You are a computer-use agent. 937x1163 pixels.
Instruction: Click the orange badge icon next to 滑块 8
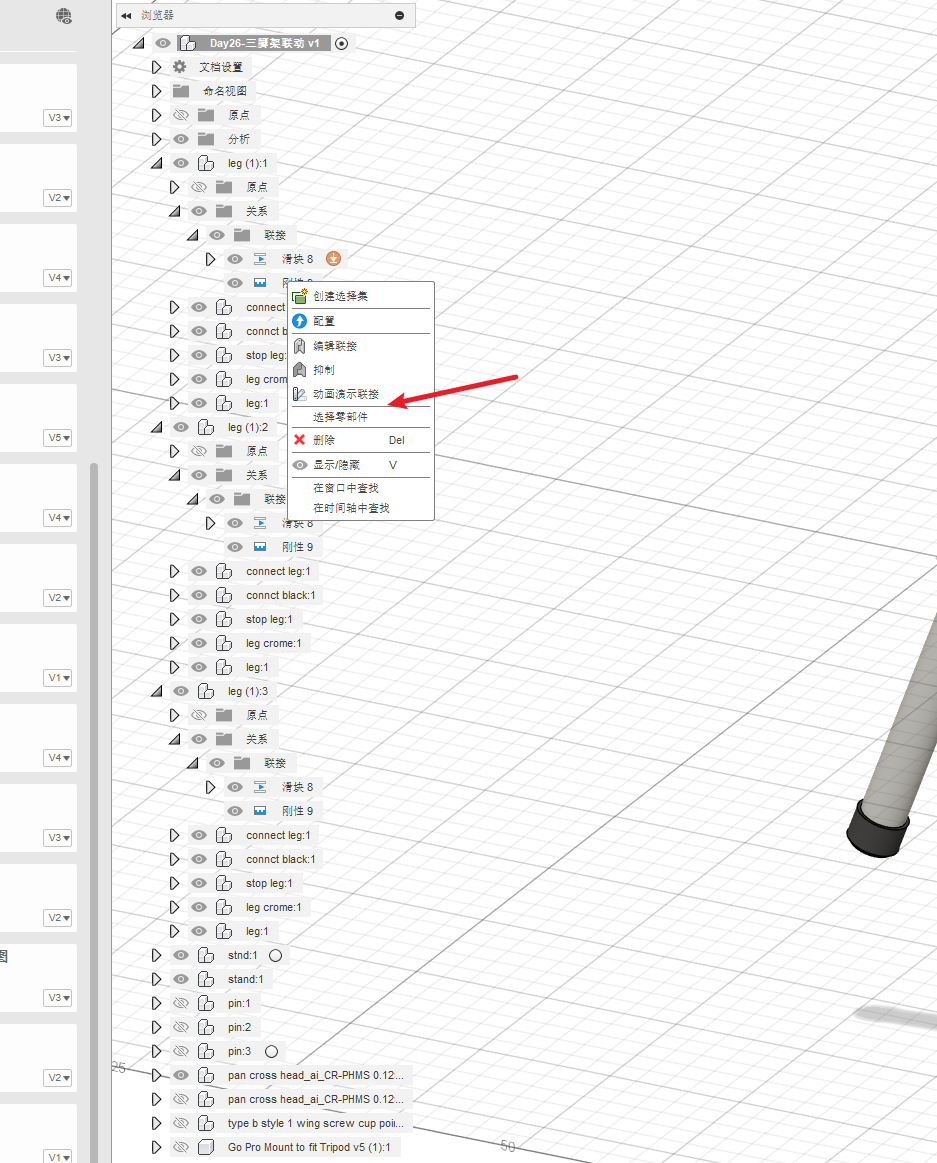tap(334, 259)
